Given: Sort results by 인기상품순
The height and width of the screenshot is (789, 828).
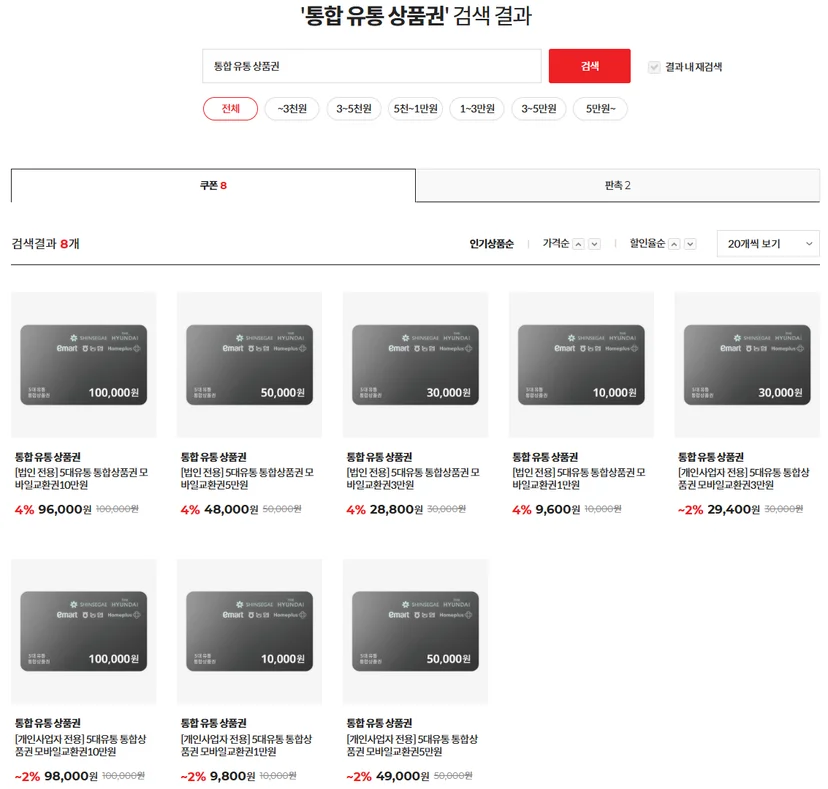Looking at the screenshot, I should click(491, 243).
